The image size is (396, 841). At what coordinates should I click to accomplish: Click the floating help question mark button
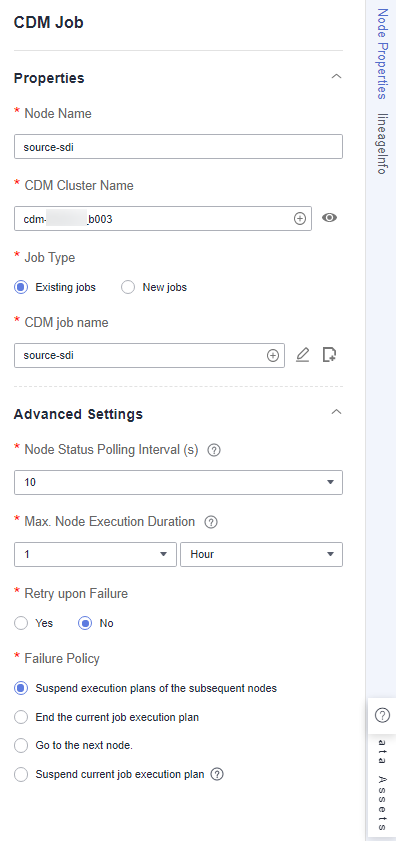382,715
